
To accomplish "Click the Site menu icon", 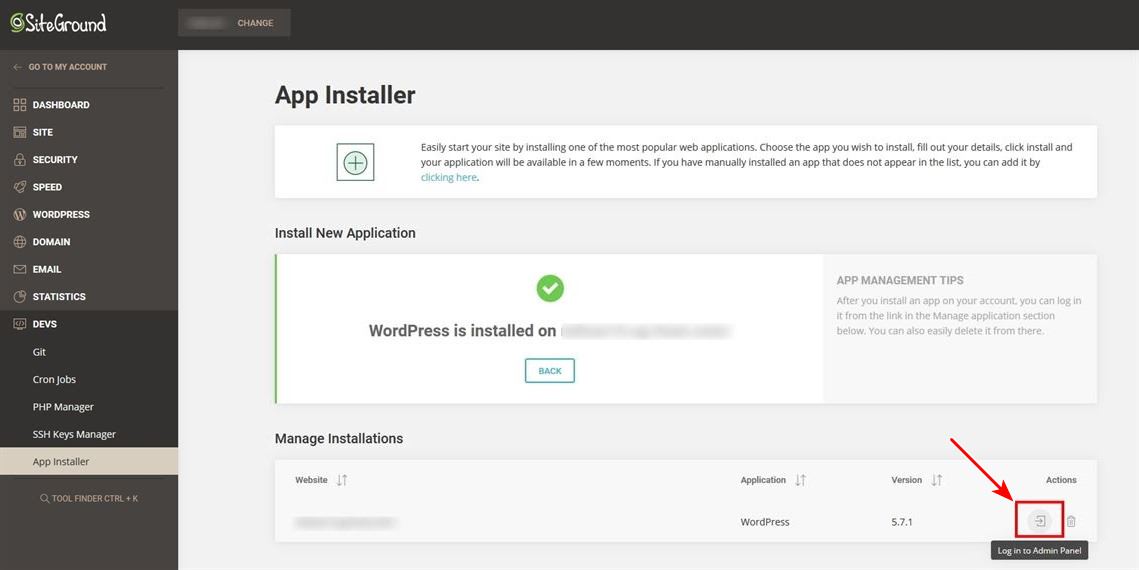I will 20,132.
